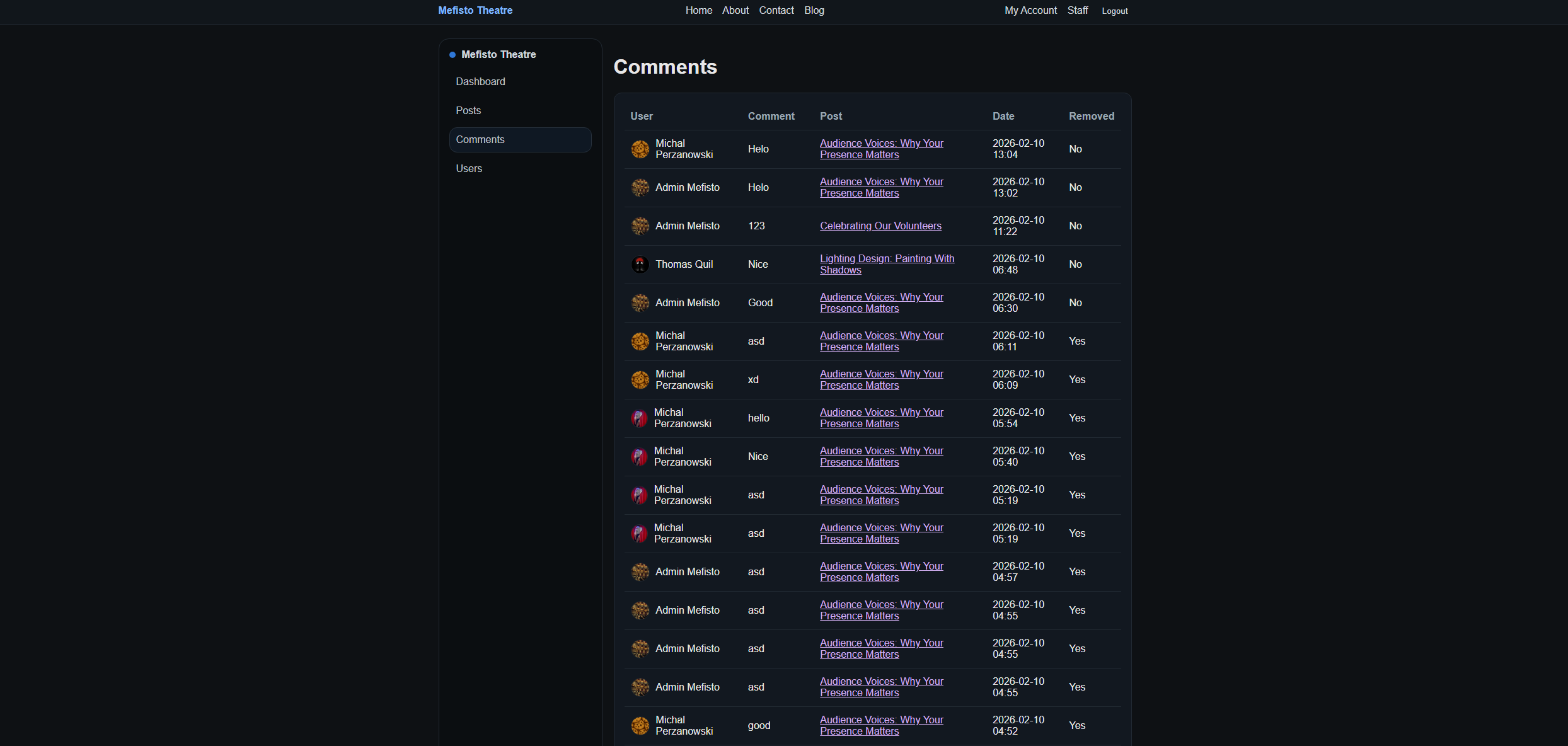The width and height of the screenshot is (1568, 746).
Task: Select the Comments section in the sidebar
Action: (x=480, y=139)
